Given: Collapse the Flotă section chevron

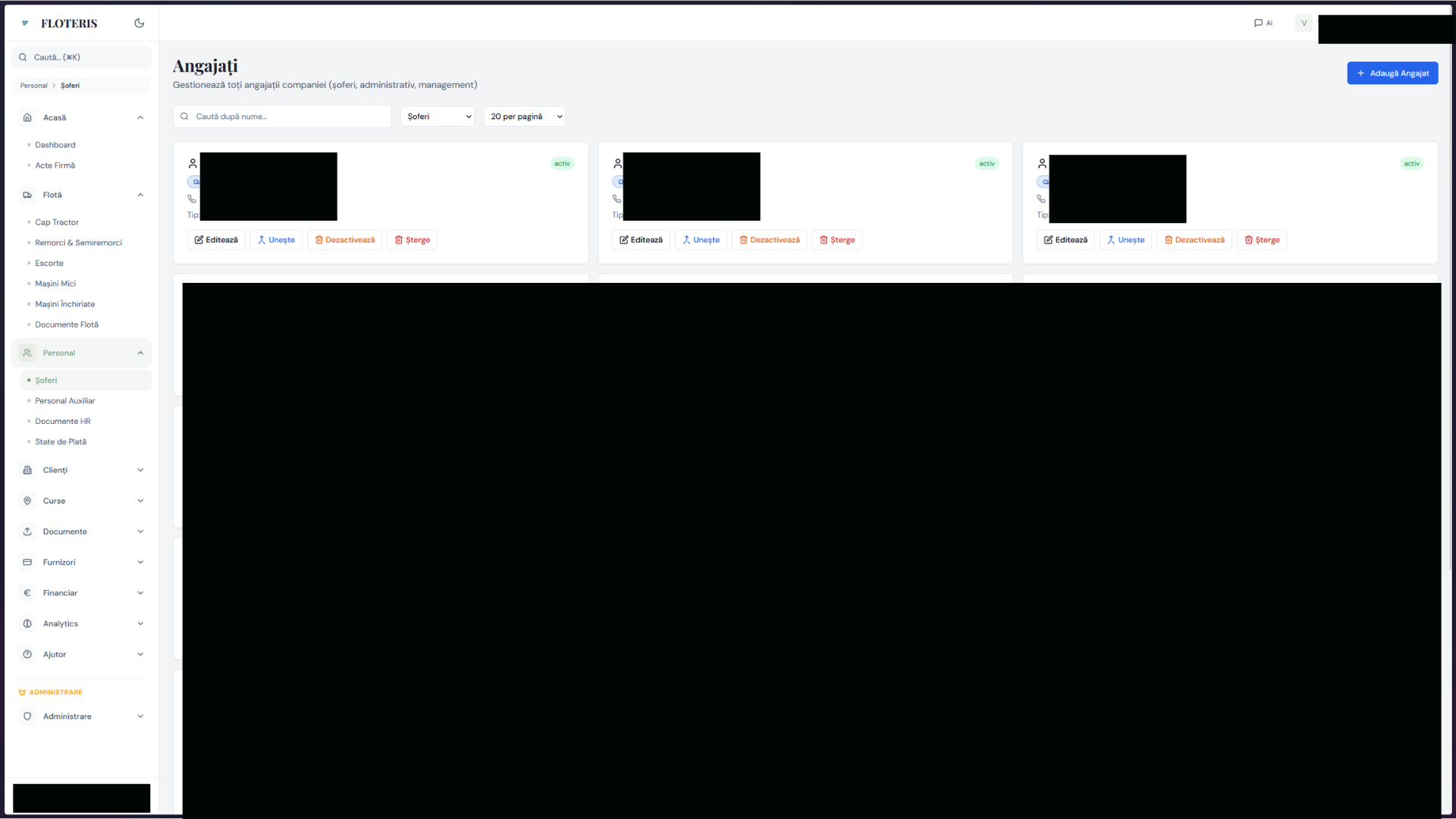Looking at the screenshot, I should tap(140, 195).
